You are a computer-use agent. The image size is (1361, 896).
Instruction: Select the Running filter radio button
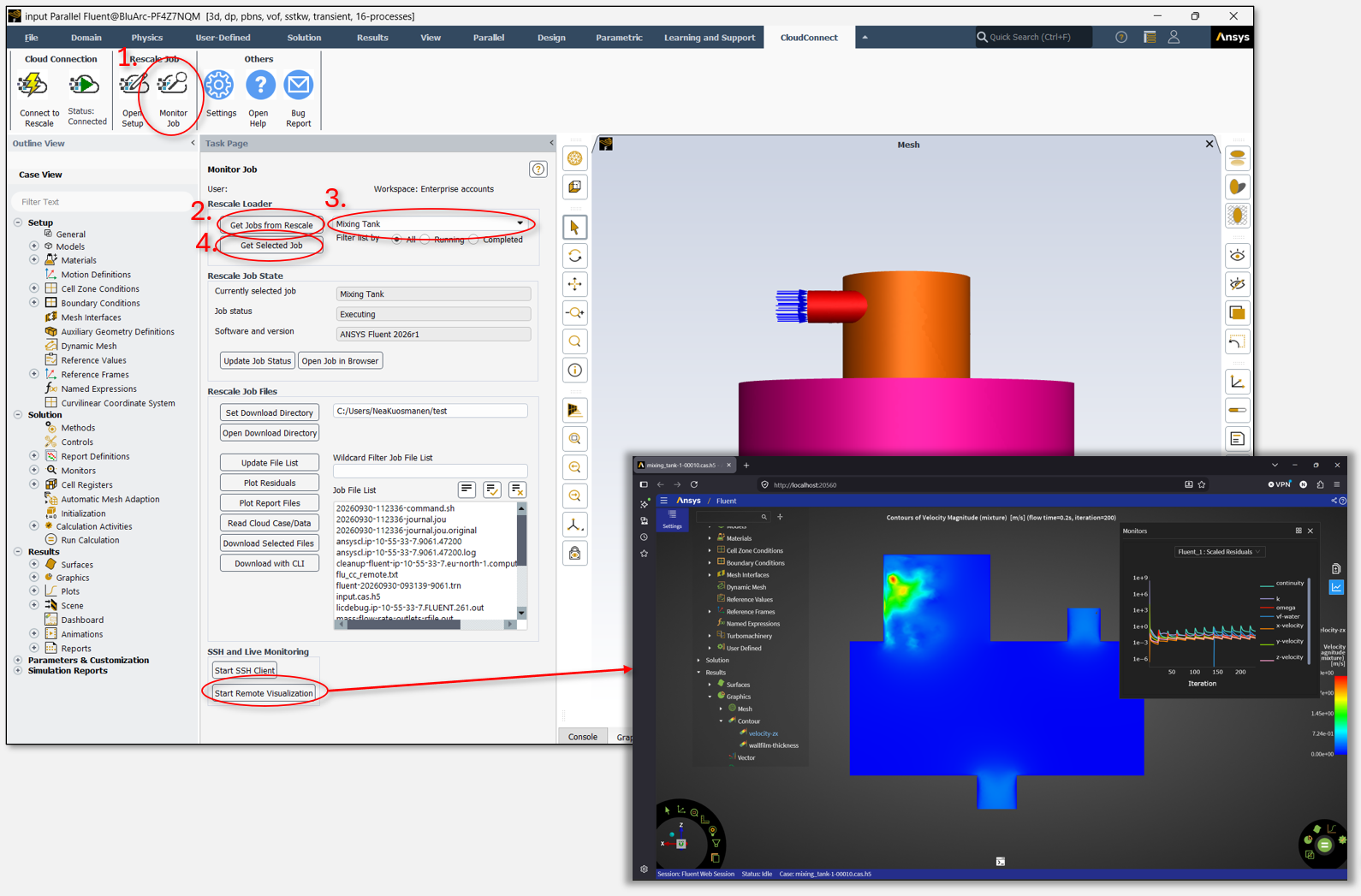tap(425, 240)
